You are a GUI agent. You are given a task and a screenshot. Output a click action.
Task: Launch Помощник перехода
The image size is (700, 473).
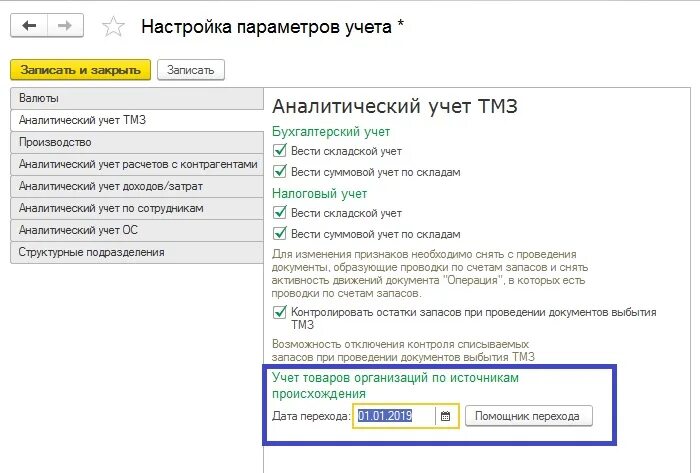(x=529, y=416)
